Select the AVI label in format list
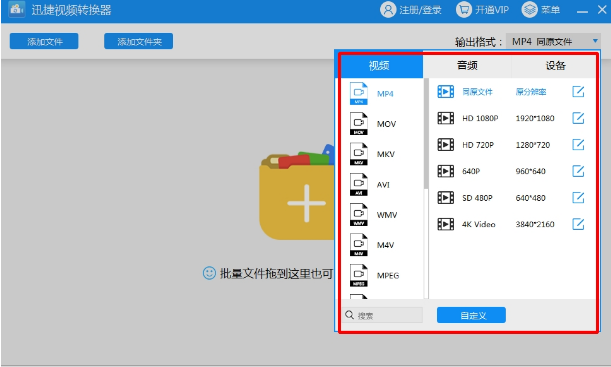Screen dimensions: 611x367 pos(383,185)
